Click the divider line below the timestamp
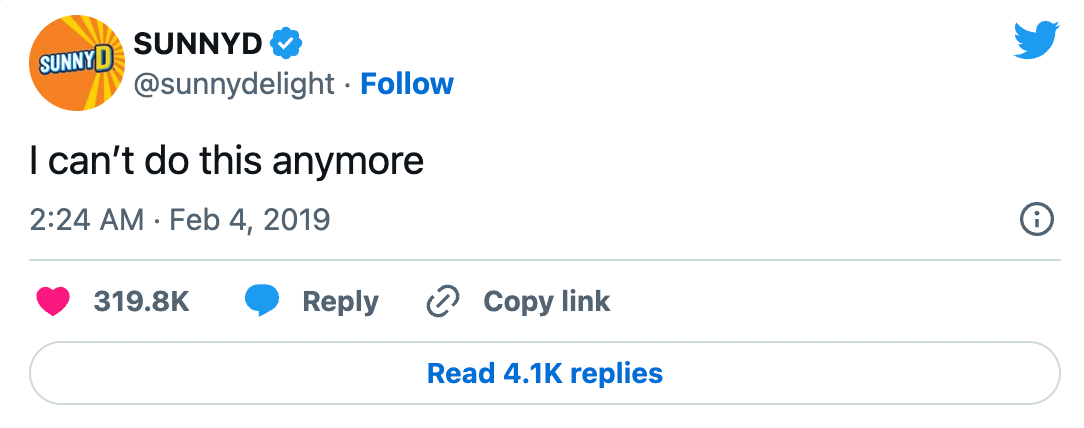The image size is (1084, 428). (x=544, y=260)
